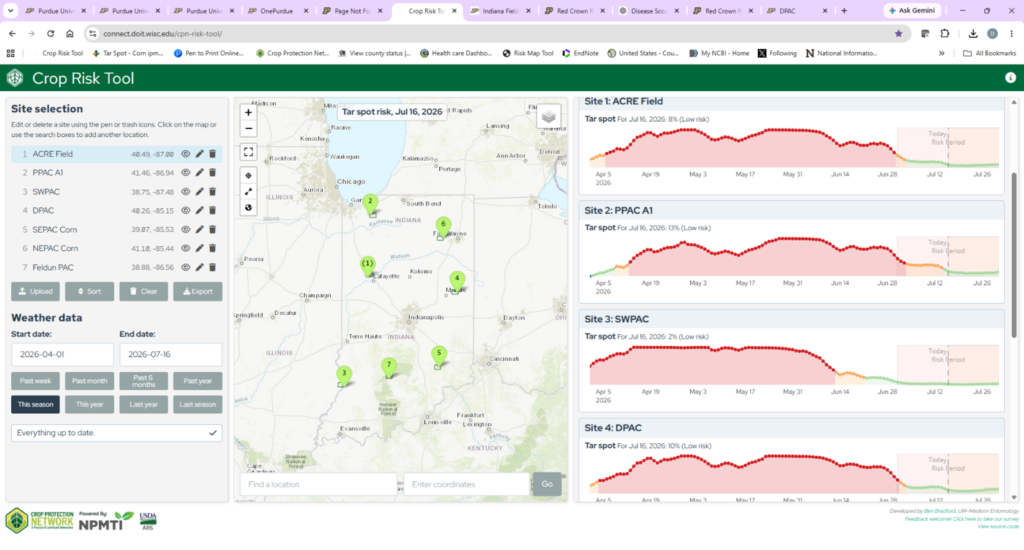This screenshot has height=550, width=1024.
Task: Delete the ACRE Field site with trash icon
Action: pyautogui.click(x=212, y=154)
